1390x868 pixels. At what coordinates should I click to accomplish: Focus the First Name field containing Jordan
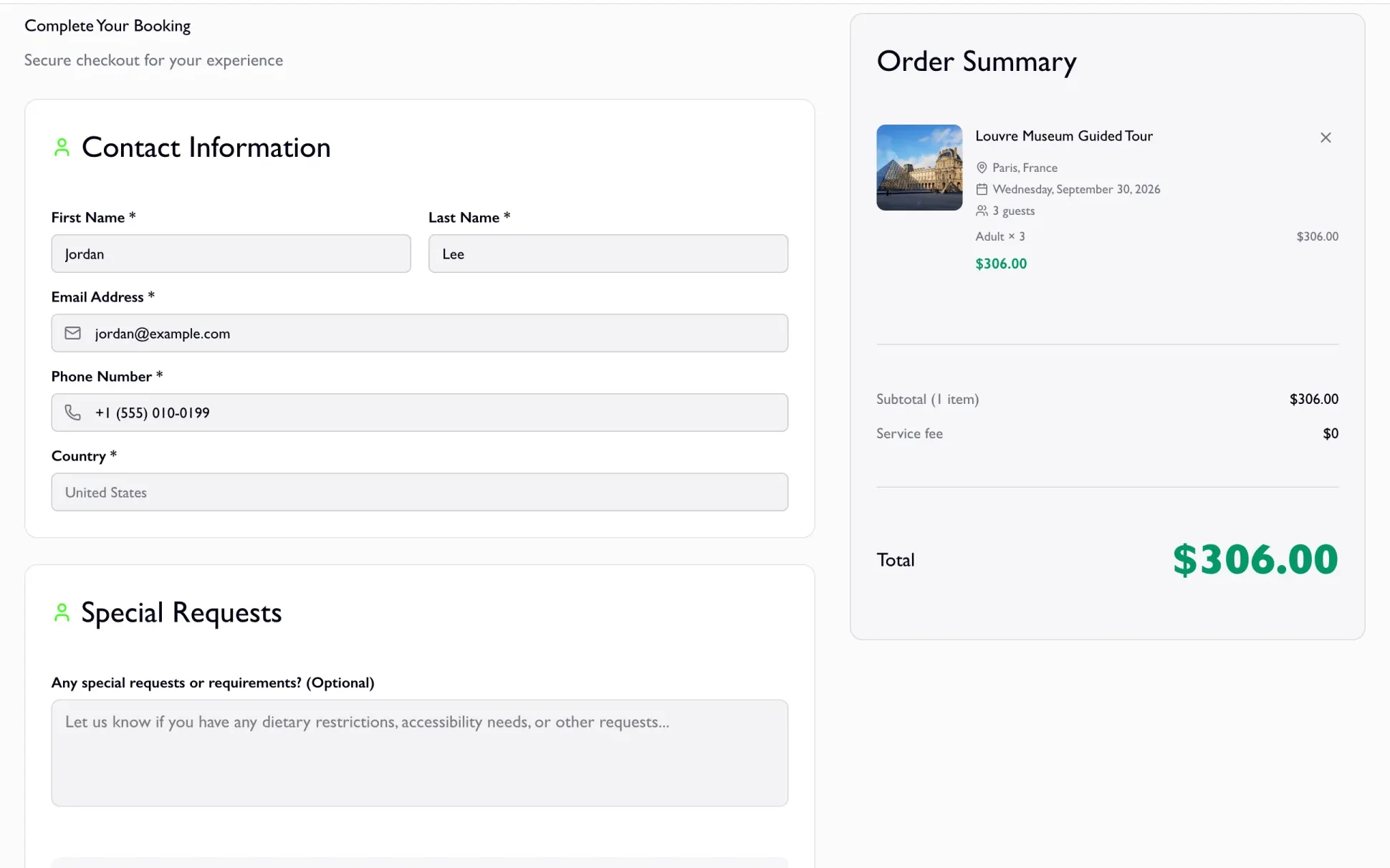231,254
